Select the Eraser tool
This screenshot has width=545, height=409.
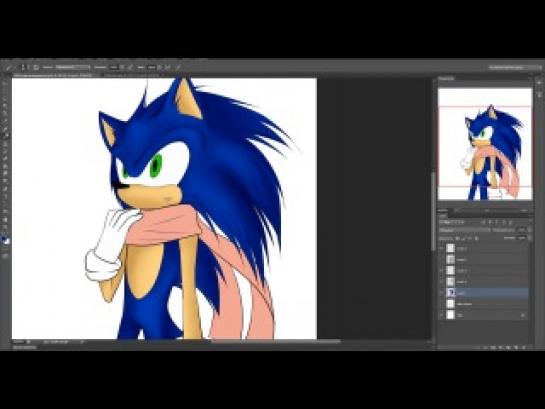6,159
